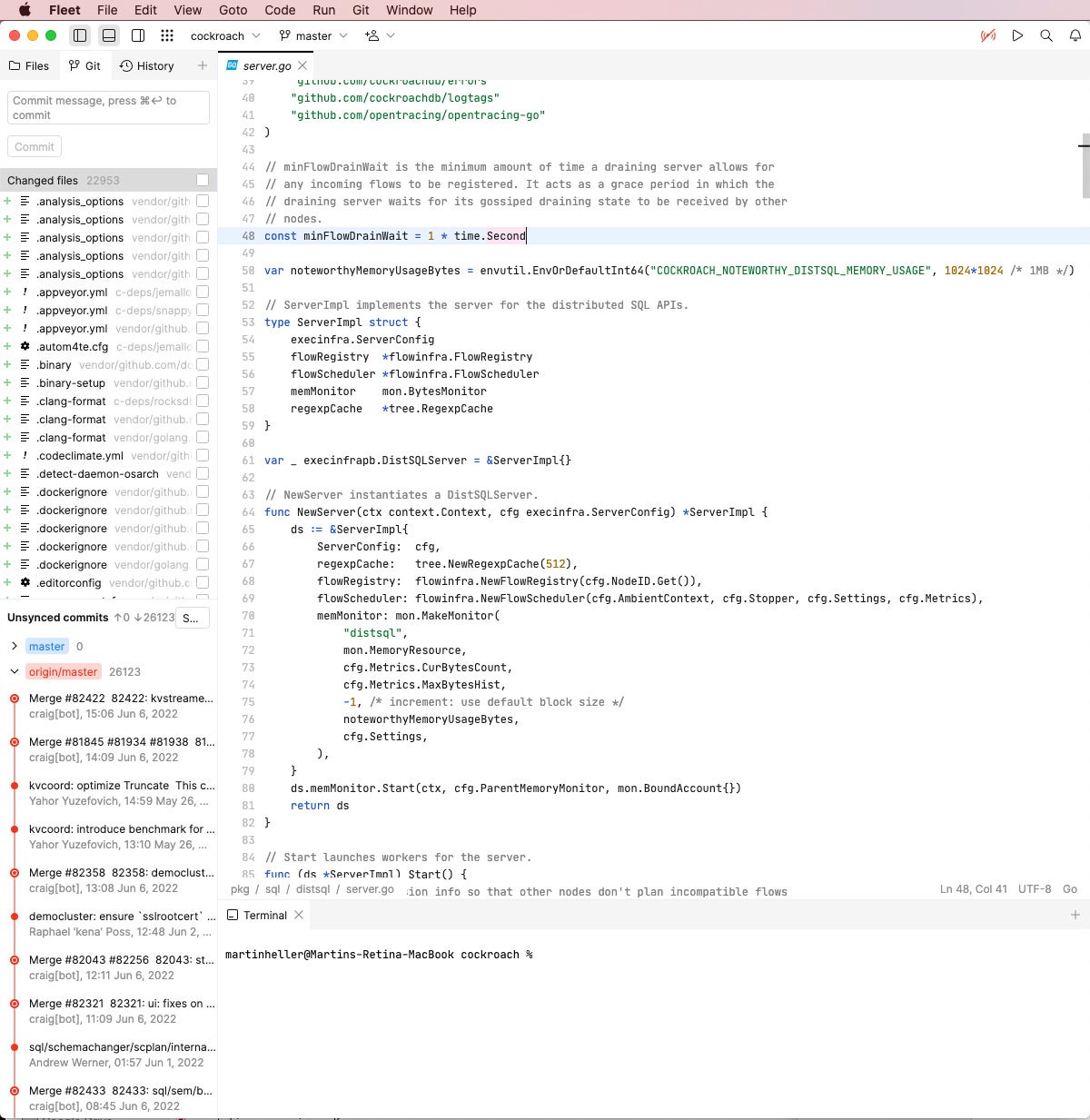Switch to the Git tab
Image resolution: width=1090 pixels, height=1120 pixels.
tap(84, 65)
